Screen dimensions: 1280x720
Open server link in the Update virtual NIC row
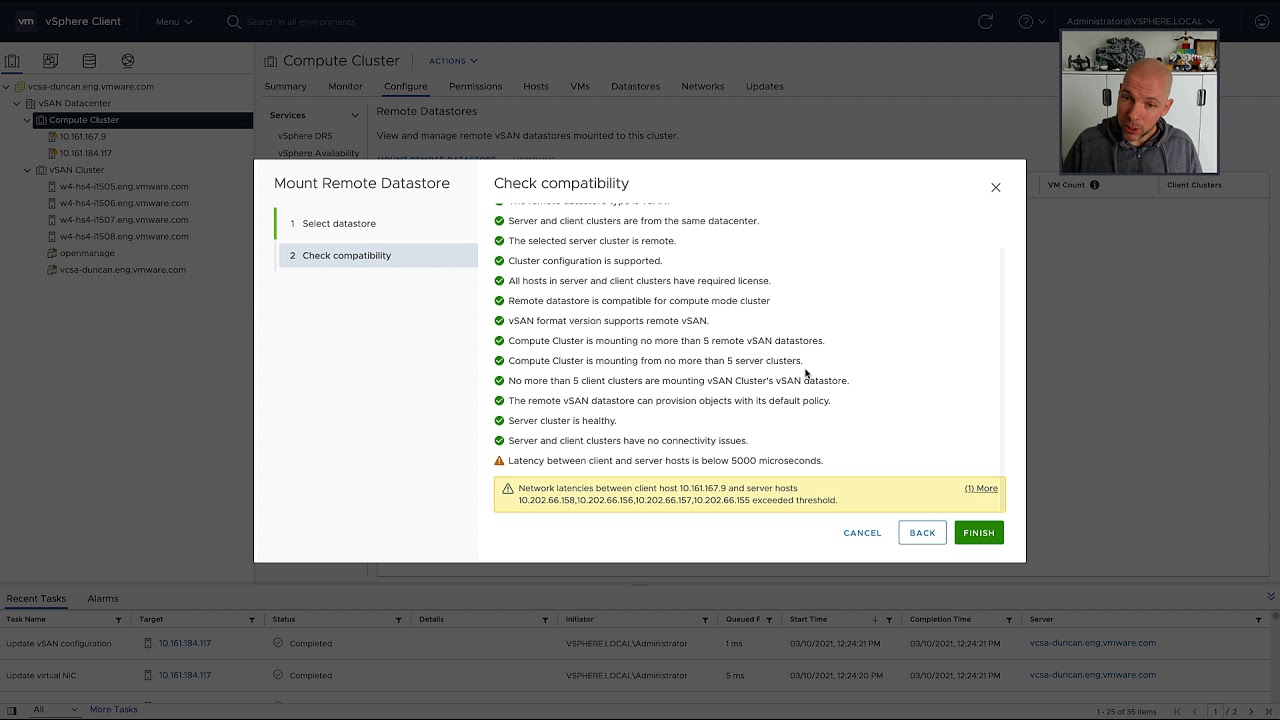click(x=1092, y=675)
